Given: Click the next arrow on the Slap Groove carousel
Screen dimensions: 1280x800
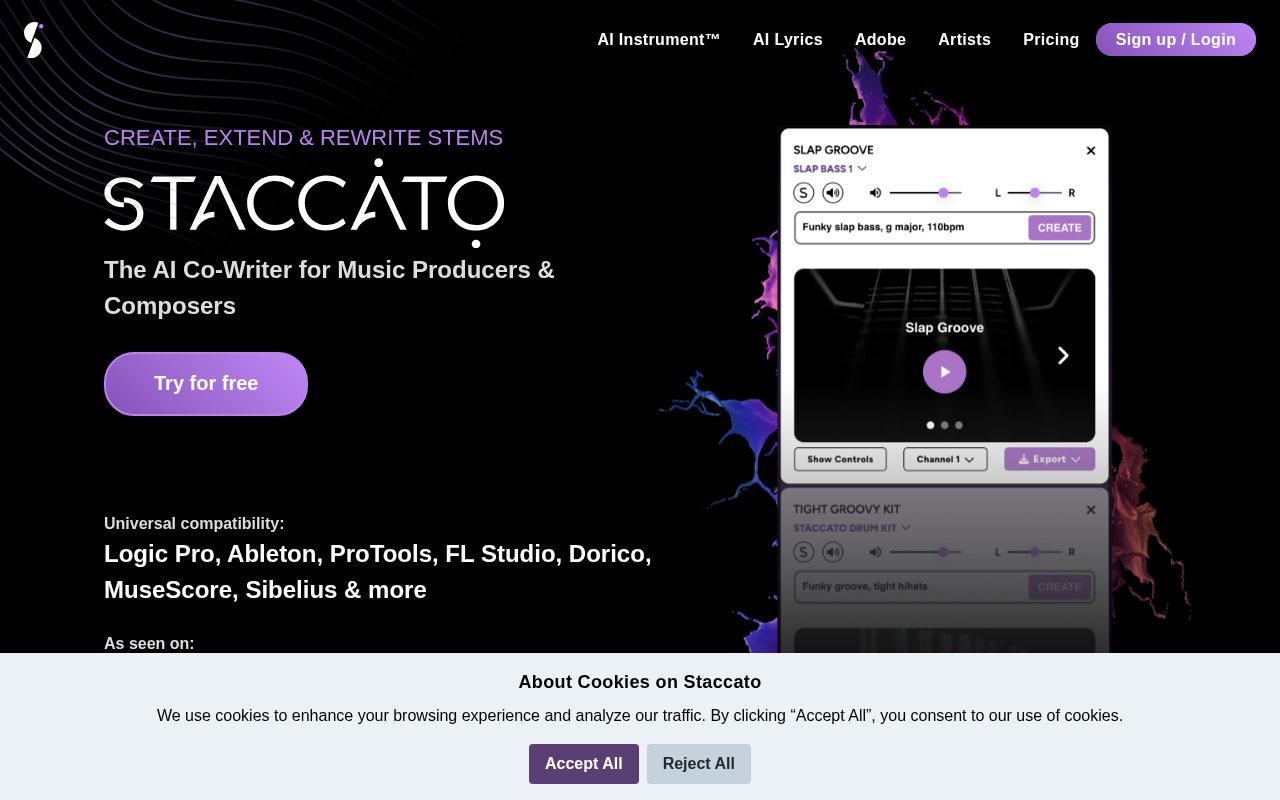Looking at the screenshot, I should (x=1062, y=355).
